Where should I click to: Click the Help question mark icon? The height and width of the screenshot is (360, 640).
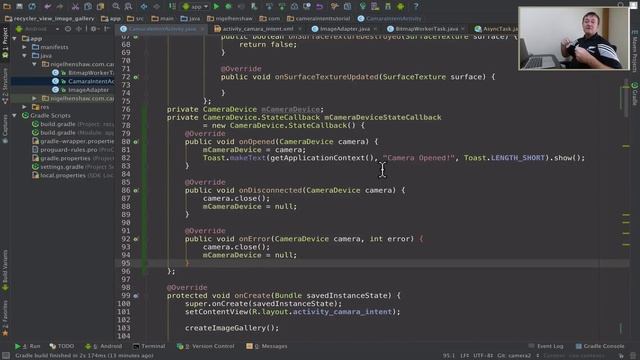[x=416, y=6]
